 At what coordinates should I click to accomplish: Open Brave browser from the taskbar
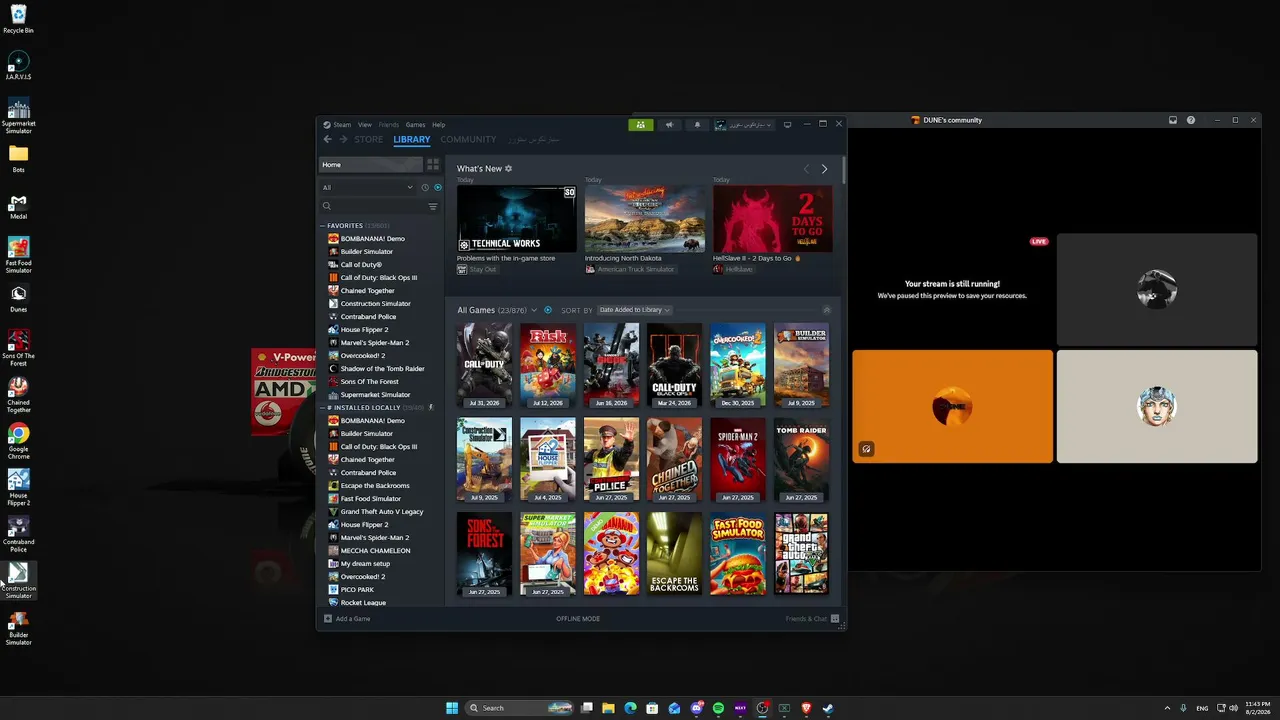pyautogui.click(x=806, y=708)
